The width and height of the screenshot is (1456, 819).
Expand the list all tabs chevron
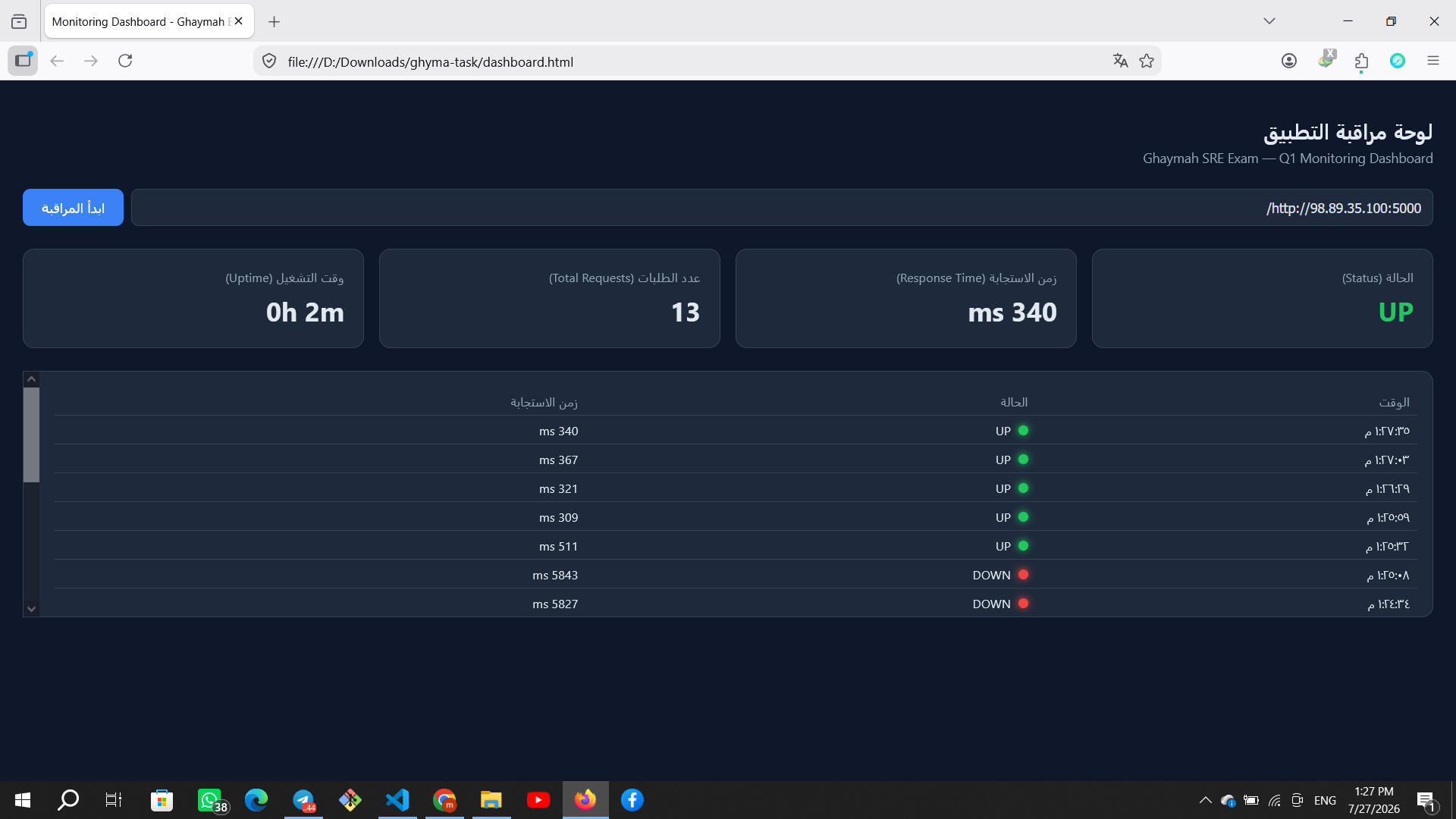click(x=1269, y=21)
